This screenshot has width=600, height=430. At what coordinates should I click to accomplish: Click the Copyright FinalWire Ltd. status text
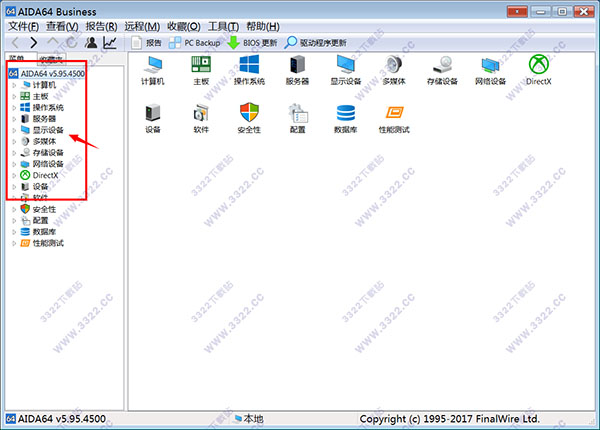coord(450,419)
